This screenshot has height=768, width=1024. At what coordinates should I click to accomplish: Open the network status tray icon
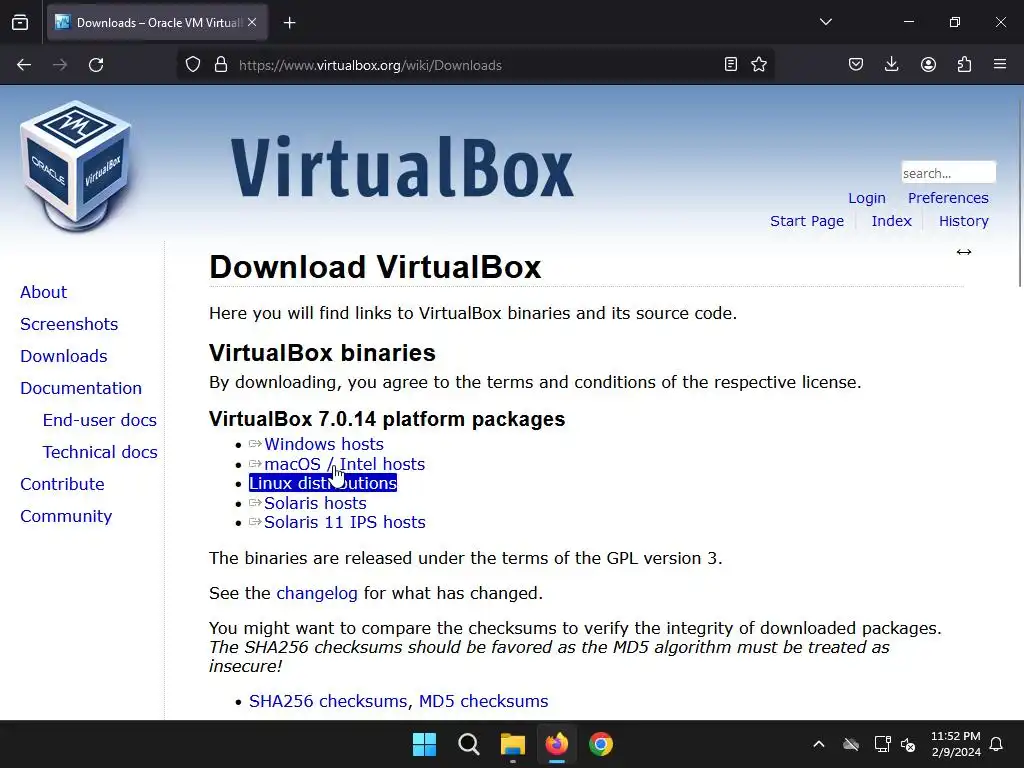(882, 744)
